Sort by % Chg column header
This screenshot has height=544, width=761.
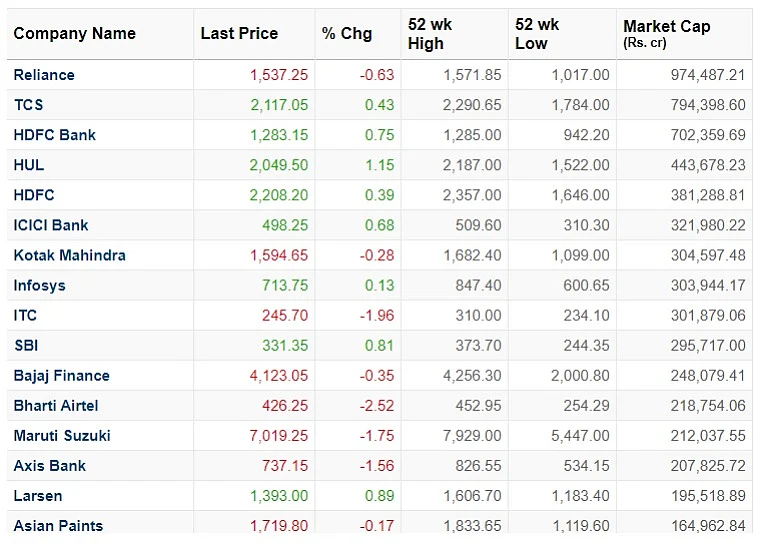pyautogui.click(x=347, y=33)
